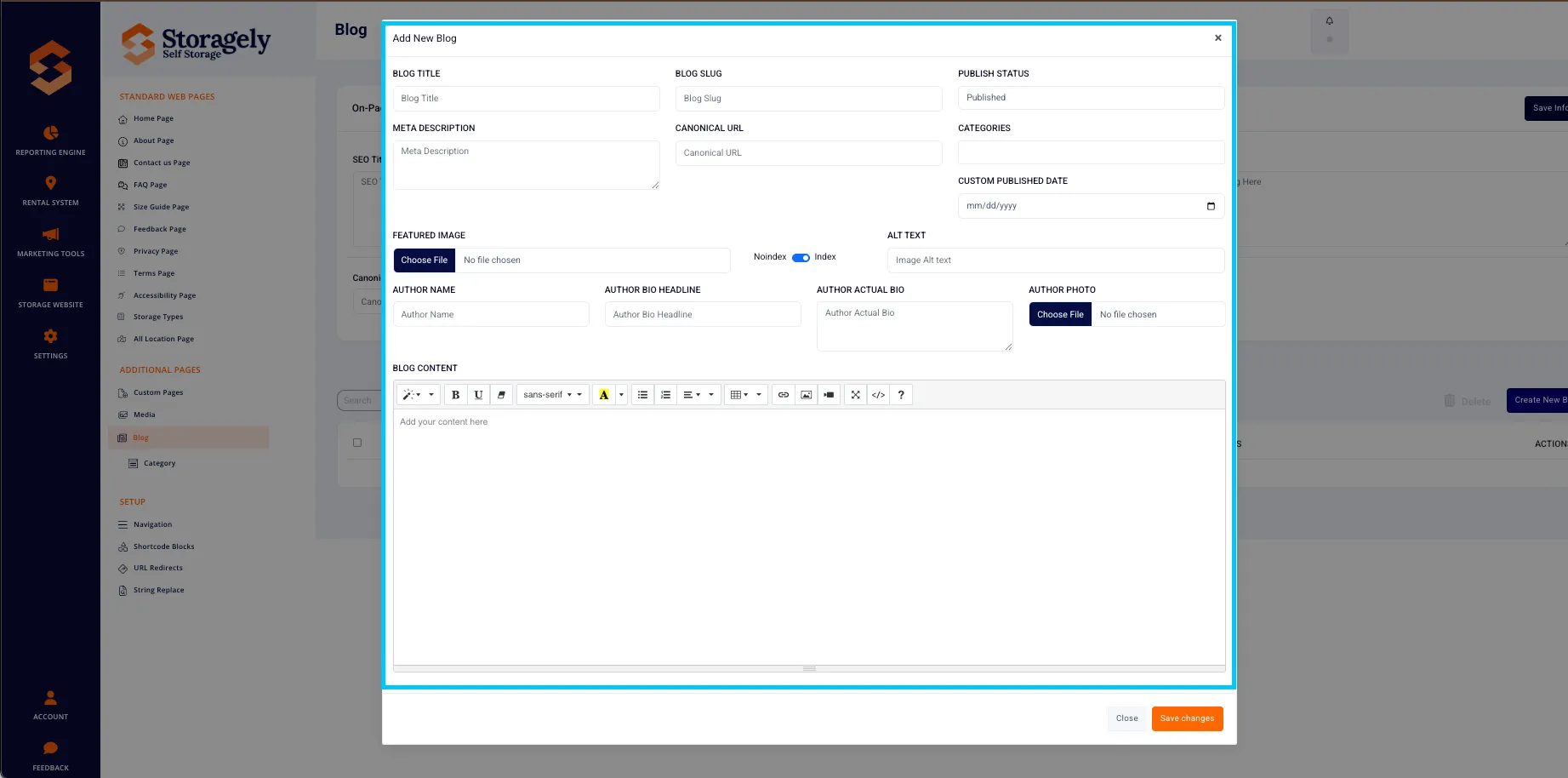Click into the blog content editing area
Image resolution: width=1568 pixels, height=778 pixels.
[x=809, y=536]
